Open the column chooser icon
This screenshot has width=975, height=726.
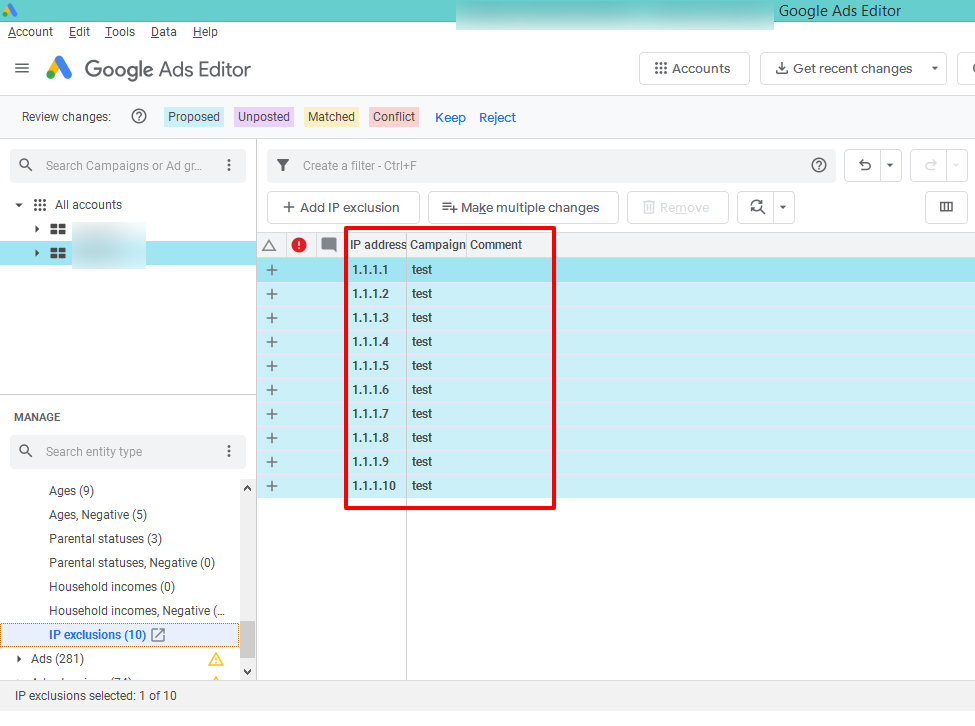(946, 207)
